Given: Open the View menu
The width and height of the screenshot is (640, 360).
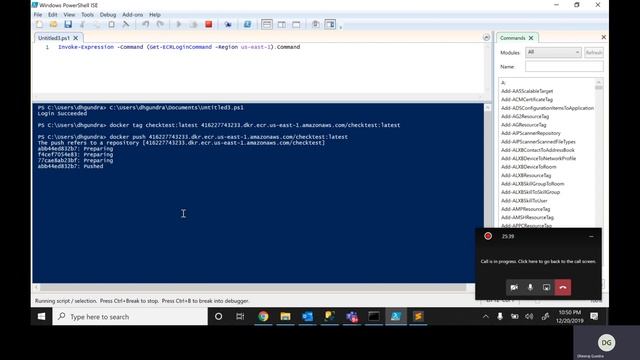Looking at the screenshot, I should click(69, 15).
